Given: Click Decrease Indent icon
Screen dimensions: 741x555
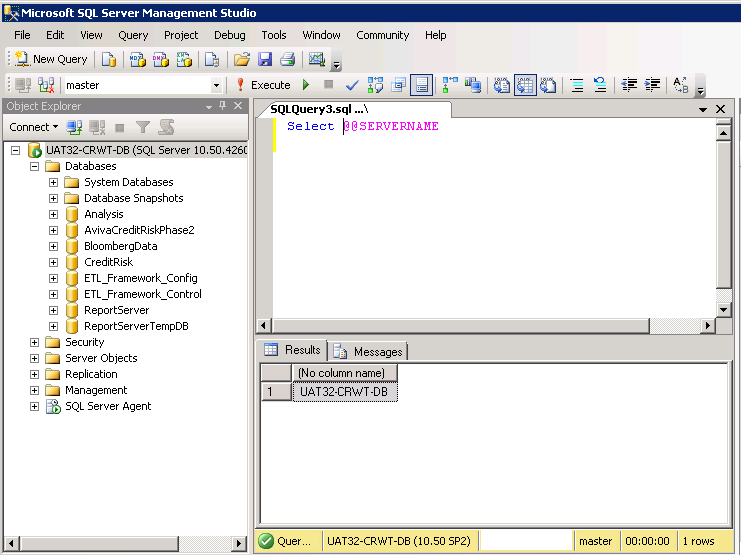Looking at the screenshot, I should 629,85.
